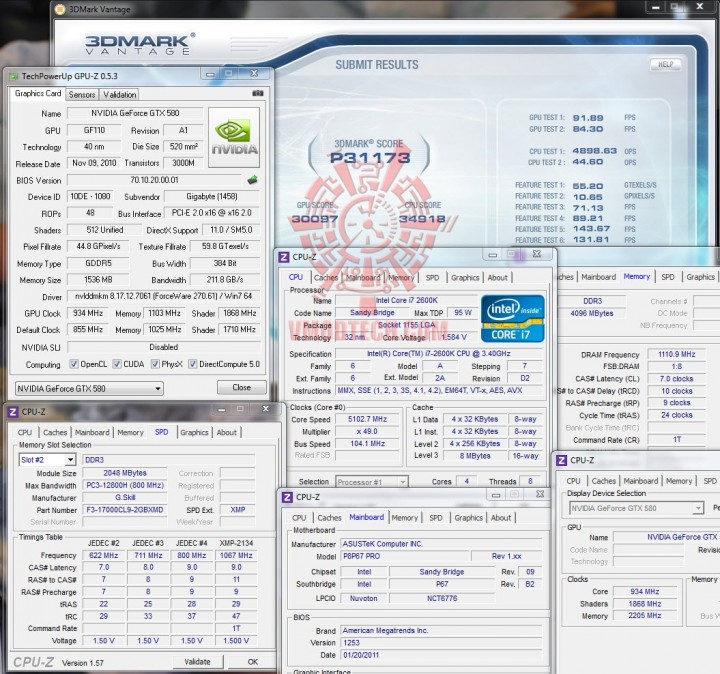Click the CPU-Z icon of the Graphics window
The width and height of the screenshot is (720, 674).
pyautogui.click(x=562, y=460)
